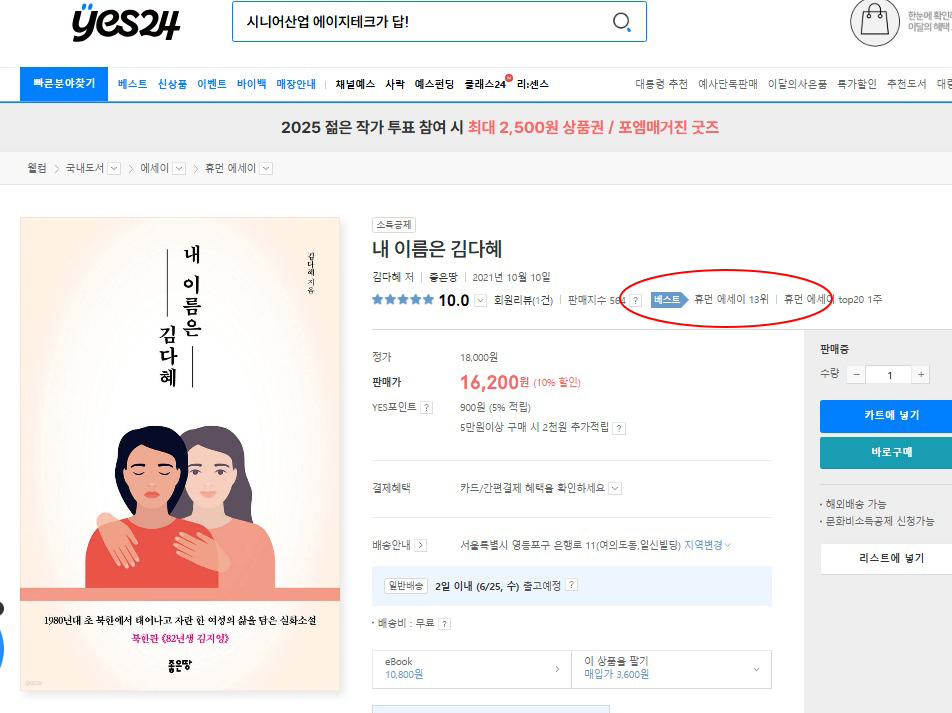
Task: Expand the 에세이 breadcrumb dropdown
Action: point(179,169)
